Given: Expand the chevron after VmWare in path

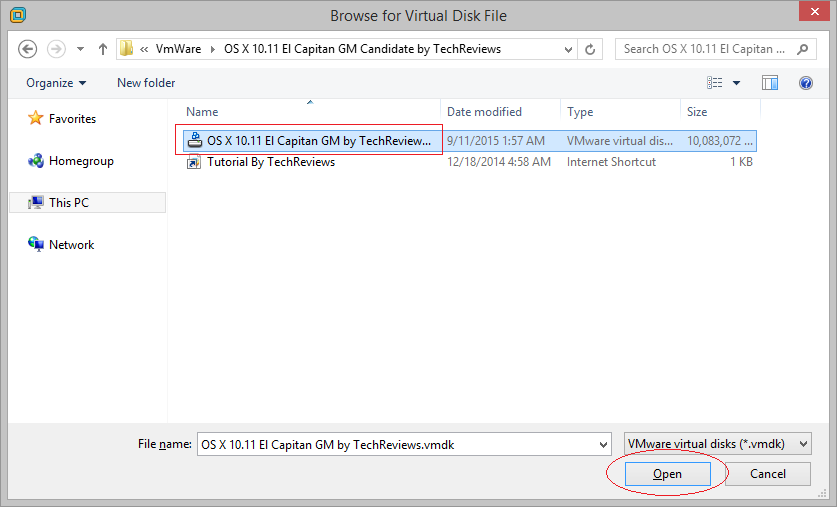Looking at the screenshot, I should click(212, 49).
